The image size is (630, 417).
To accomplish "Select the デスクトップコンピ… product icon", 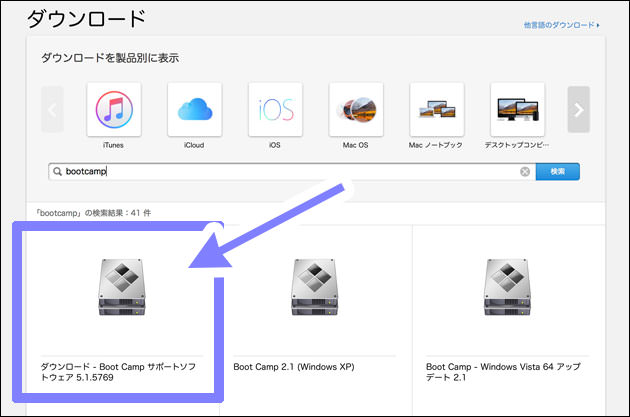I will 518,109.
